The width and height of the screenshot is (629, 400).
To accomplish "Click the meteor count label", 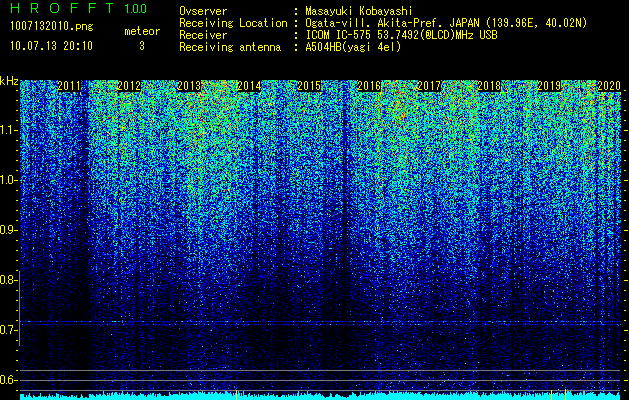I will (142, 31).
